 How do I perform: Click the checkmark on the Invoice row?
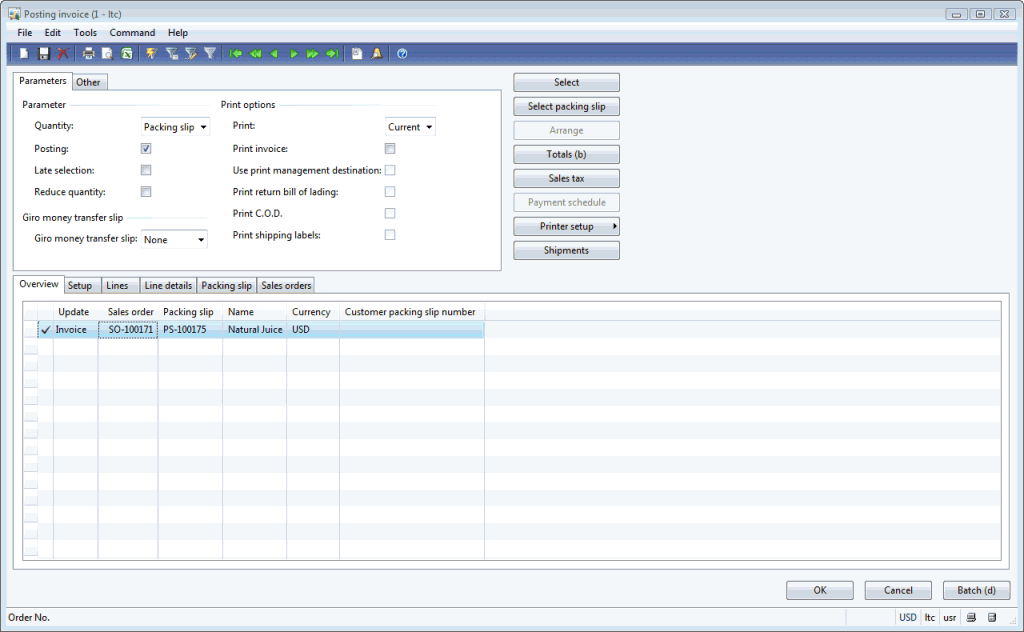coord(45,330)
